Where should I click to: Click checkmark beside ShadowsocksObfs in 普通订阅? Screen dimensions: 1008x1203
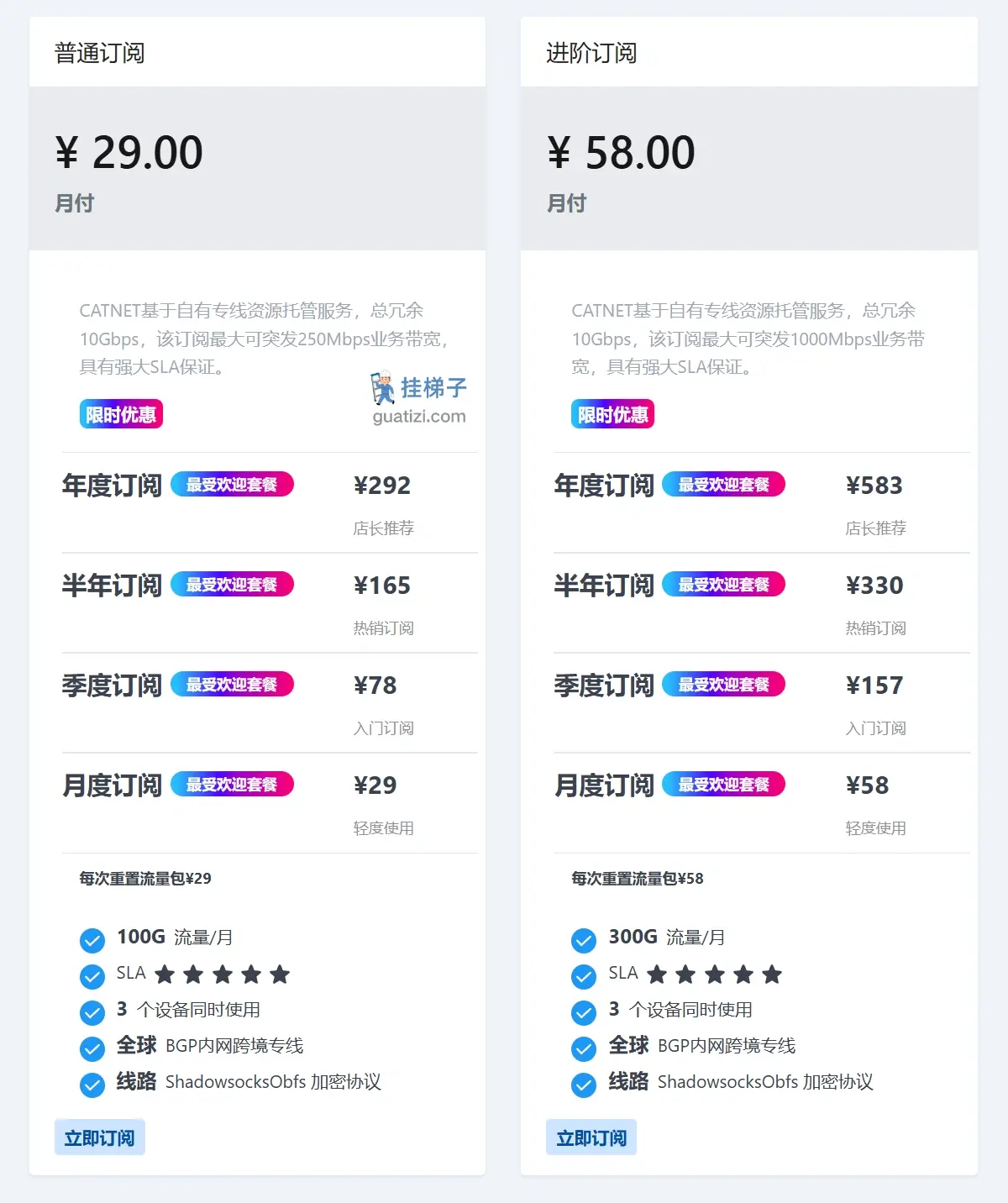point(92,1085)
